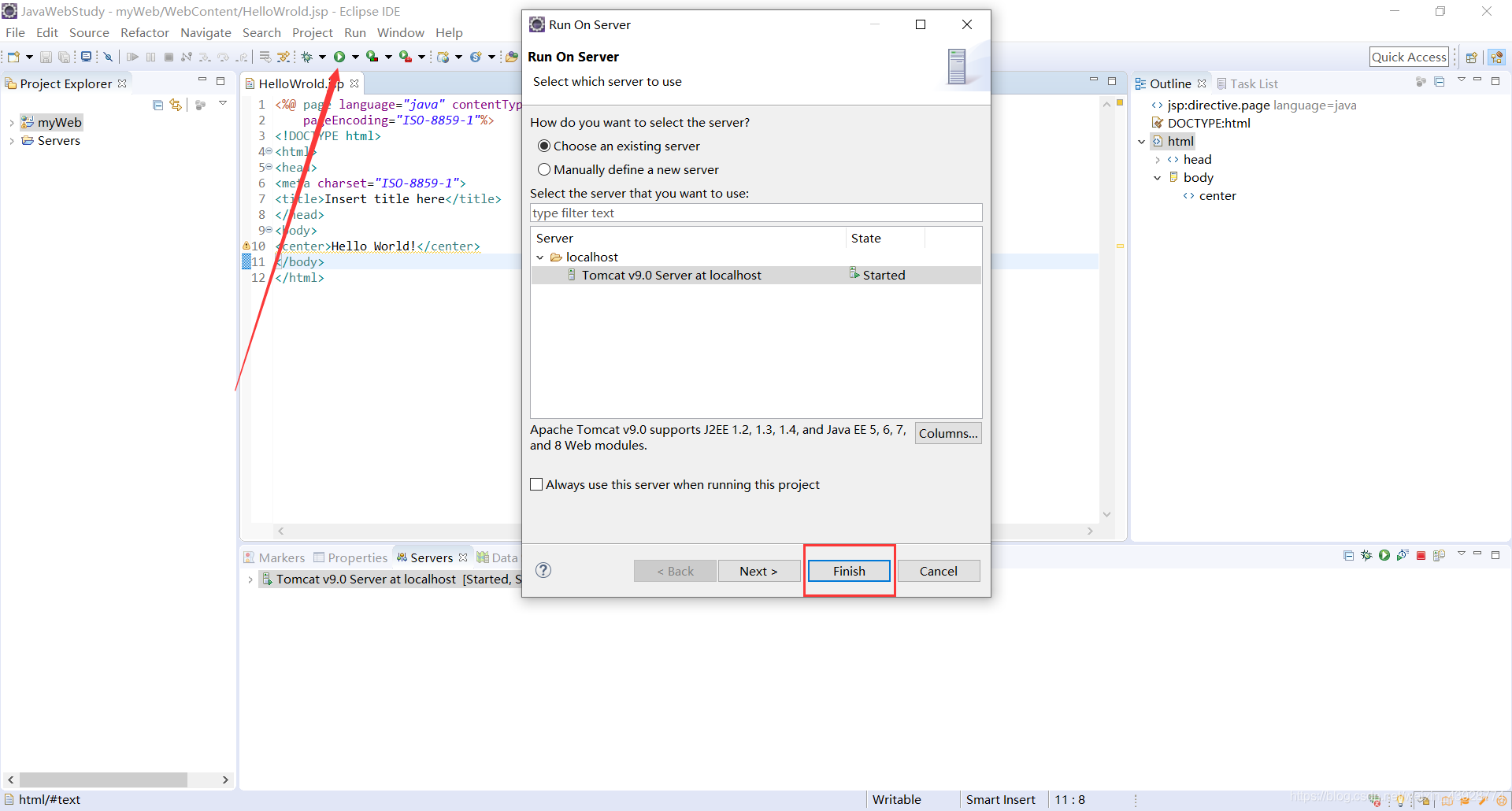The height and width of the screenshot is (811, 1512).
Task: Expand the myWeb project node
Action: click(12, 123)
